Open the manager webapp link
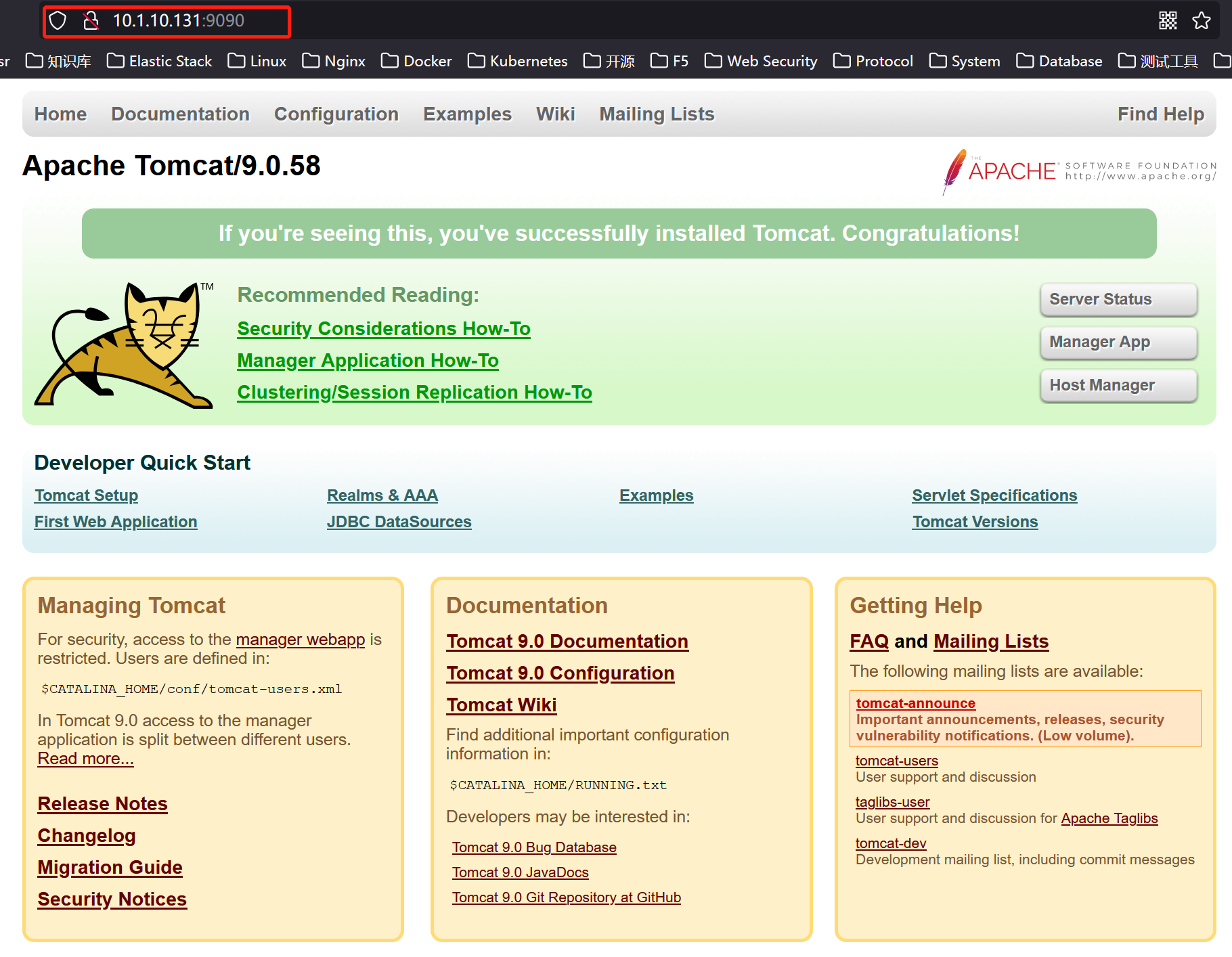 [x=301, y=640]
